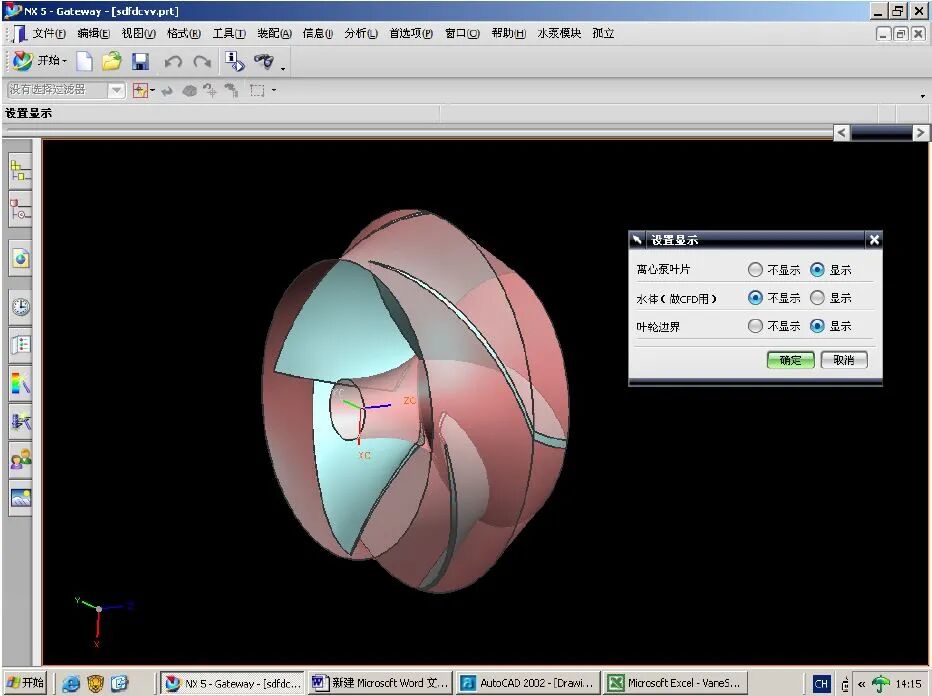932x696 pixels.
Task: Open the 窗口 menu
Action: coord(462,33)
